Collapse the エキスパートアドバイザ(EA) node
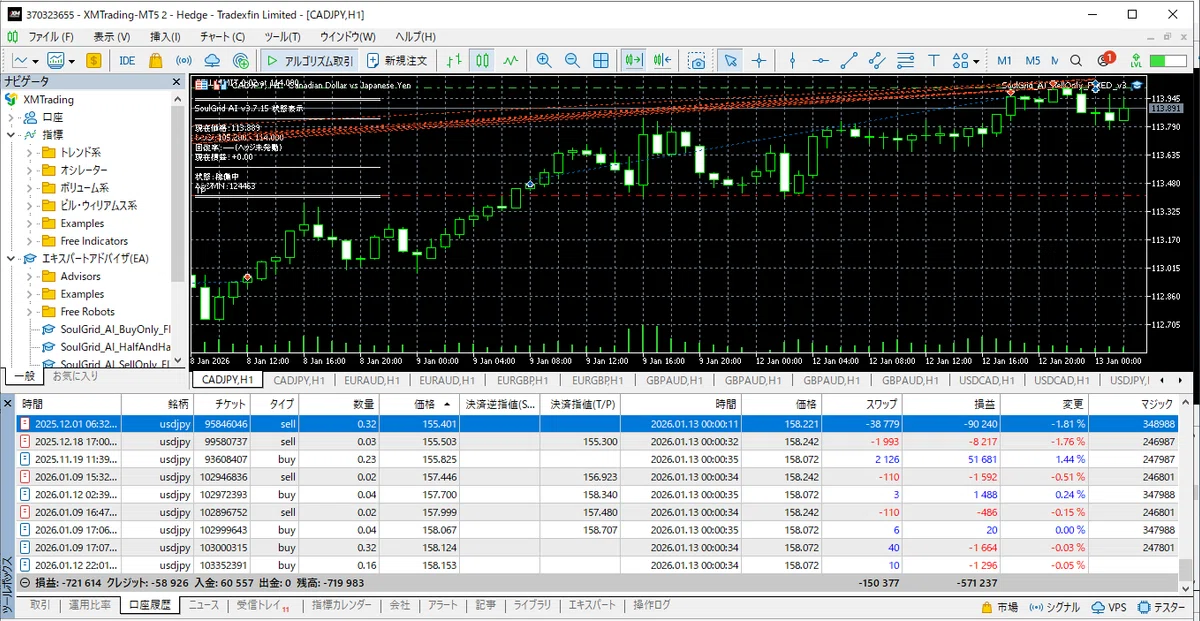 (x=12, y=259)
